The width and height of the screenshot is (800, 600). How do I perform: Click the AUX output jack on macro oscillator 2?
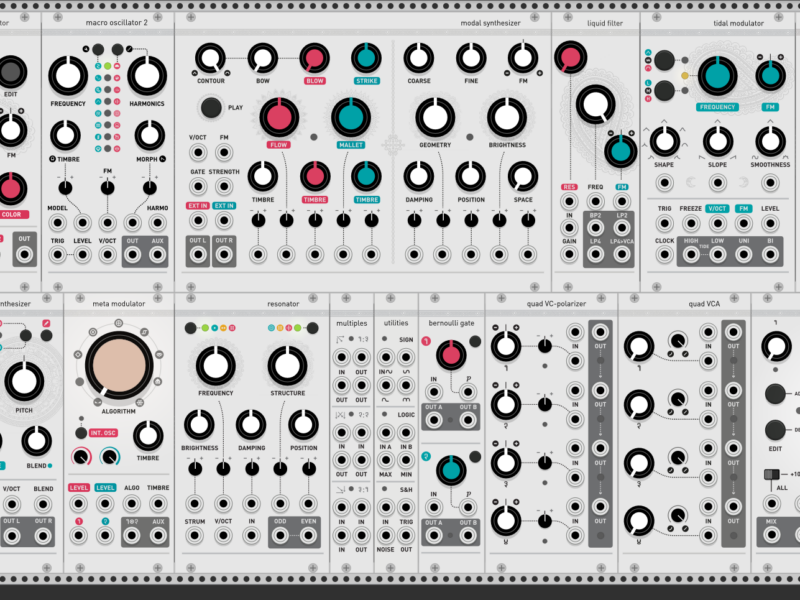(x=157, y=255)
